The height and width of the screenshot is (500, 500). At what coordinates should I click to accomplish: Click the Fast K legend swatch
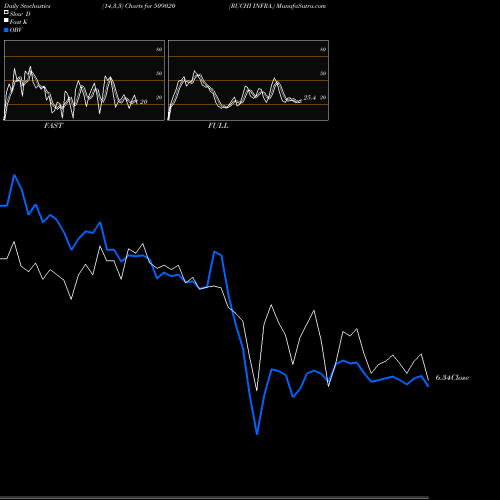(x=6, y=21)
